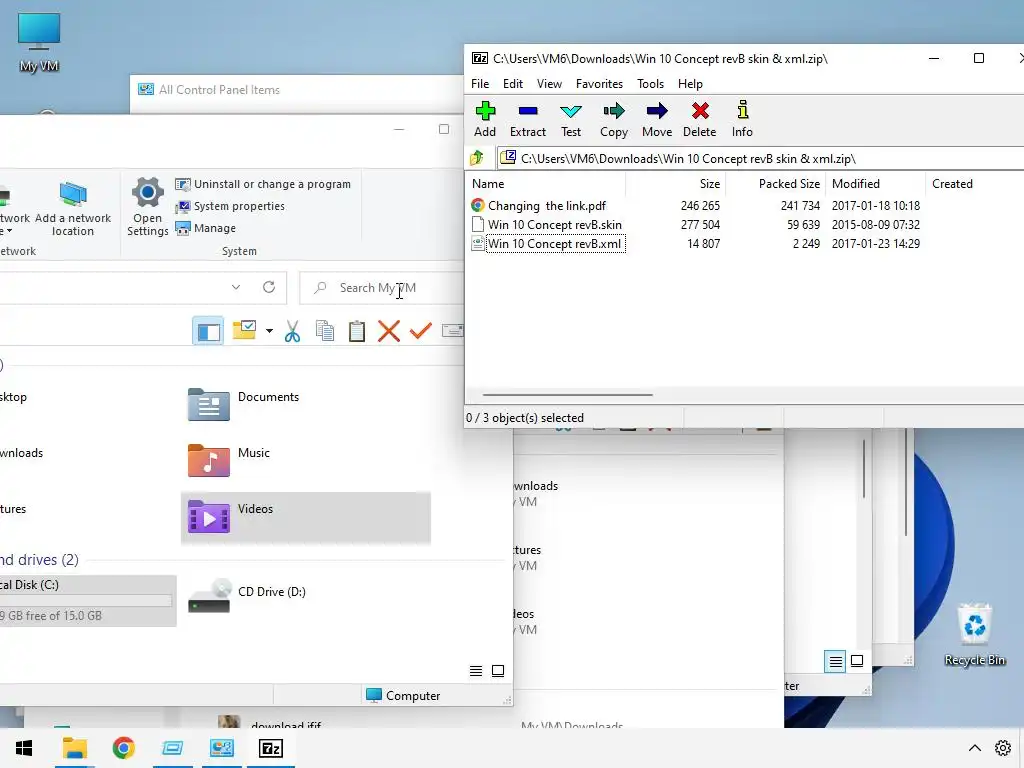Expand the address bar history dropdown
The width and height of the screenshot is (1024, 768).
pos(236,287)
